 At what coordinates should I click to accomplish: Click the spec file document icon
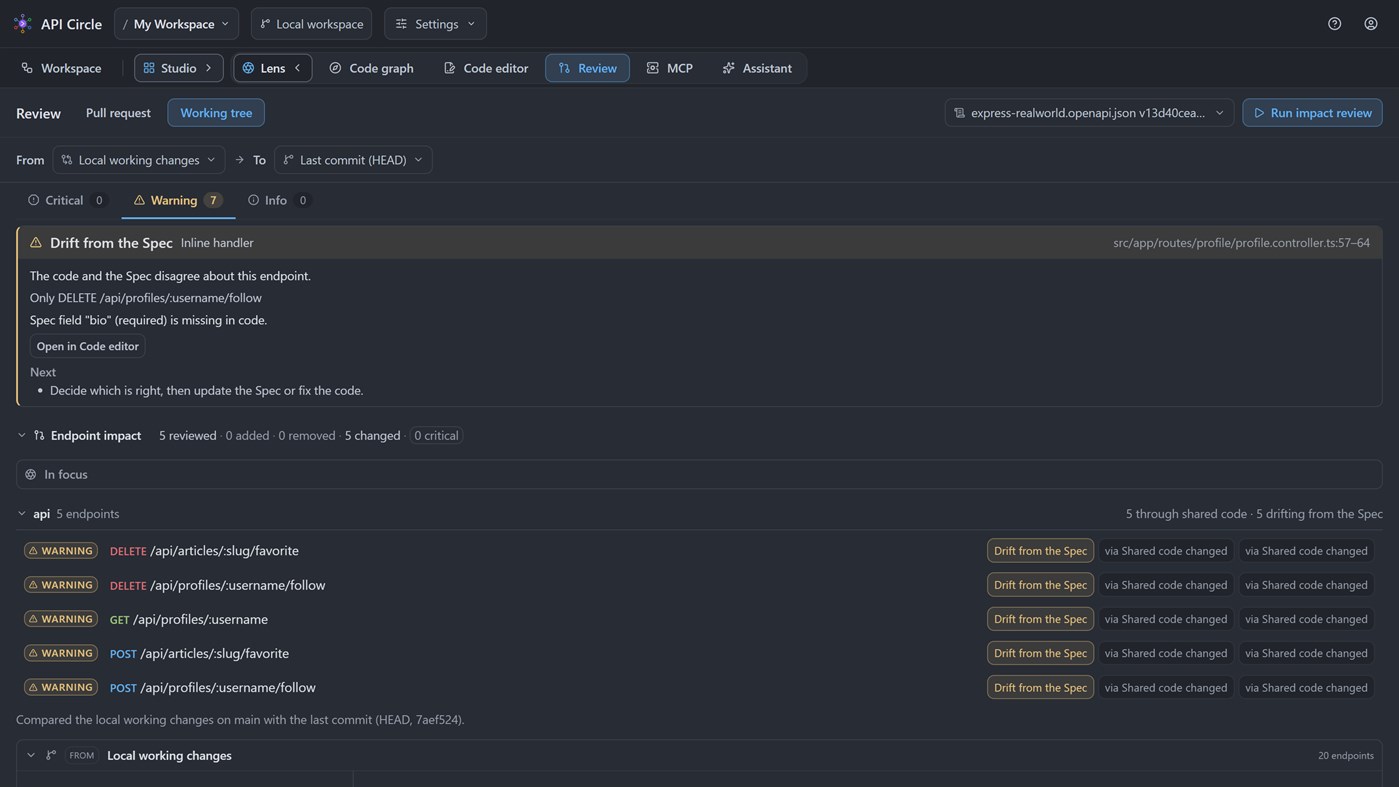(959, 113)
